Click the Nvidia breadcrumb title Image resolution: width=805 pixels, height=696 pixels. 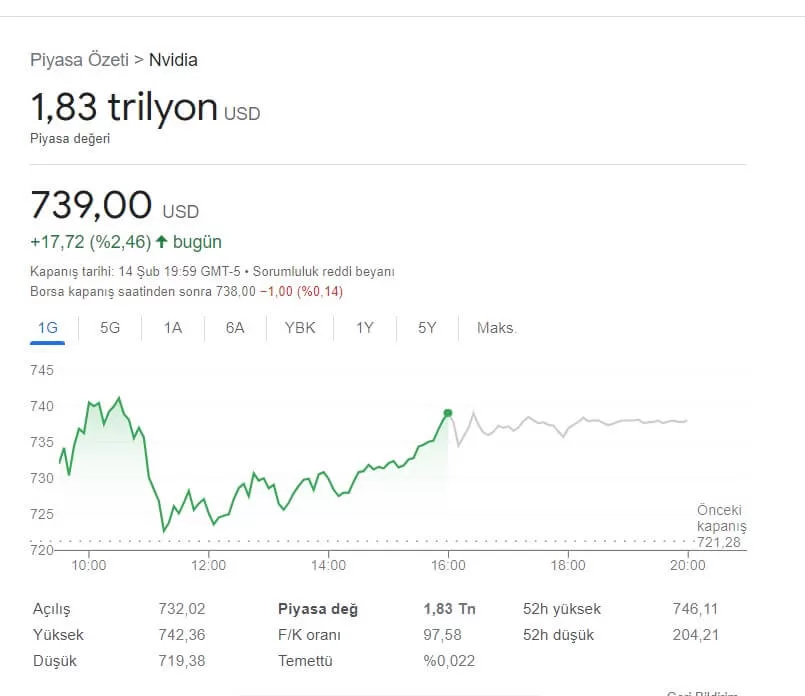point(173,60)
